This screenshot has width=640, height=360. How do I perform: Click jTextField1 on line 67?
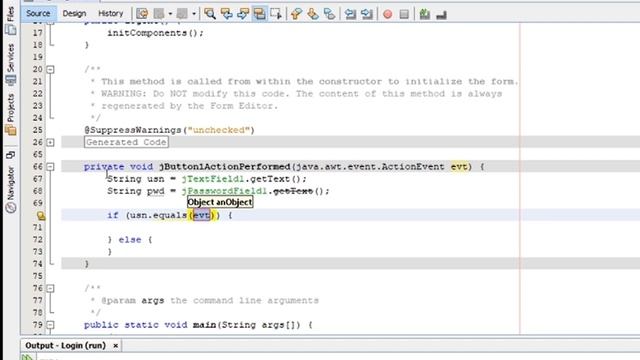[x=213, y=179]
